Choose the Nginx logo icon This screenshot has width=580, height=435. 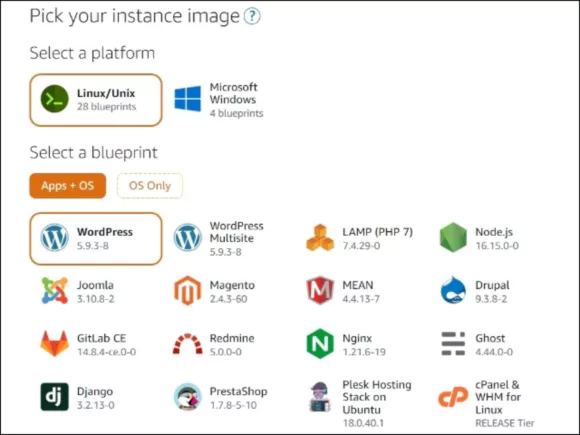[x=320, y=344]
